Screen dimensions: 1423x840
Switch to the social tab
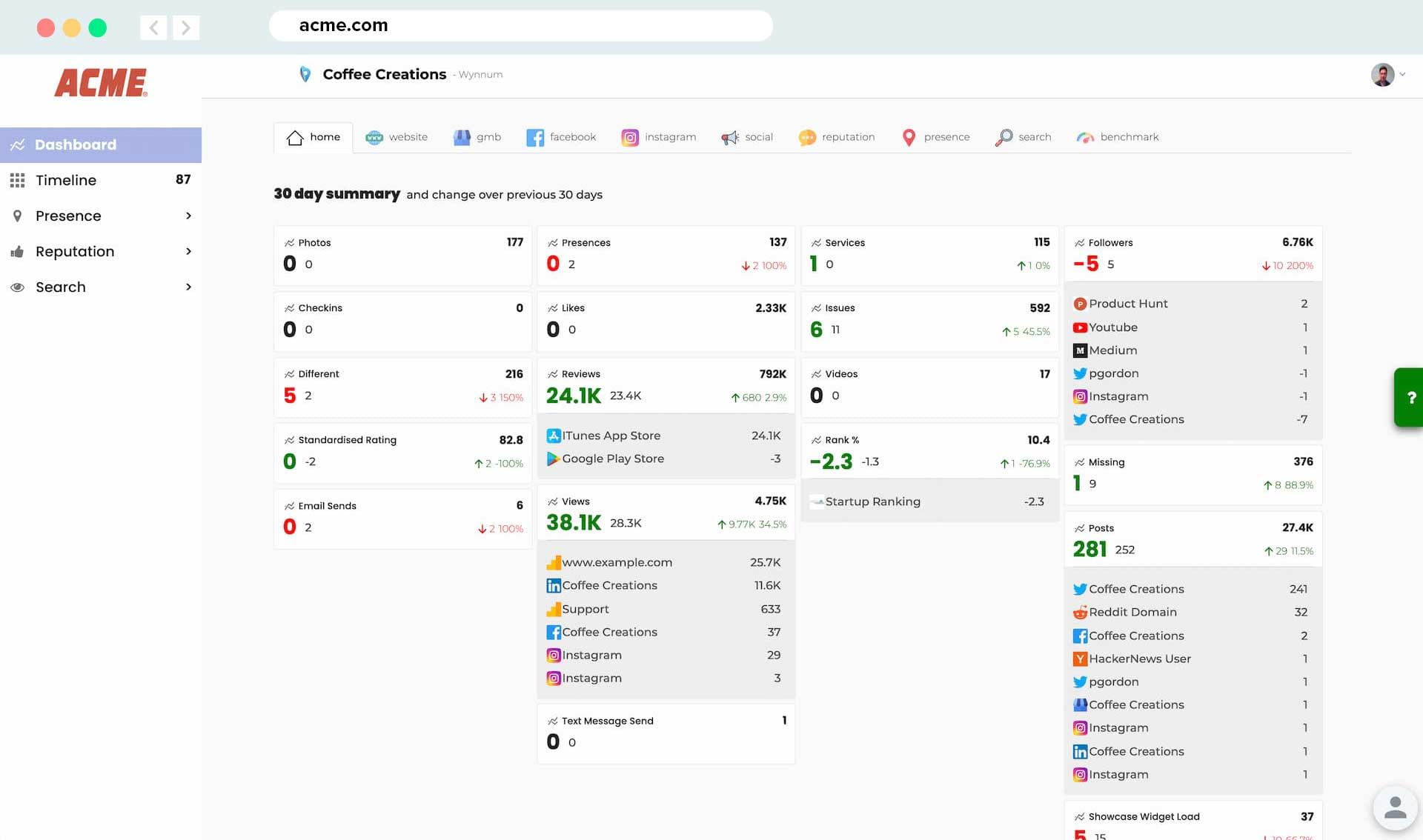point(747,137)
